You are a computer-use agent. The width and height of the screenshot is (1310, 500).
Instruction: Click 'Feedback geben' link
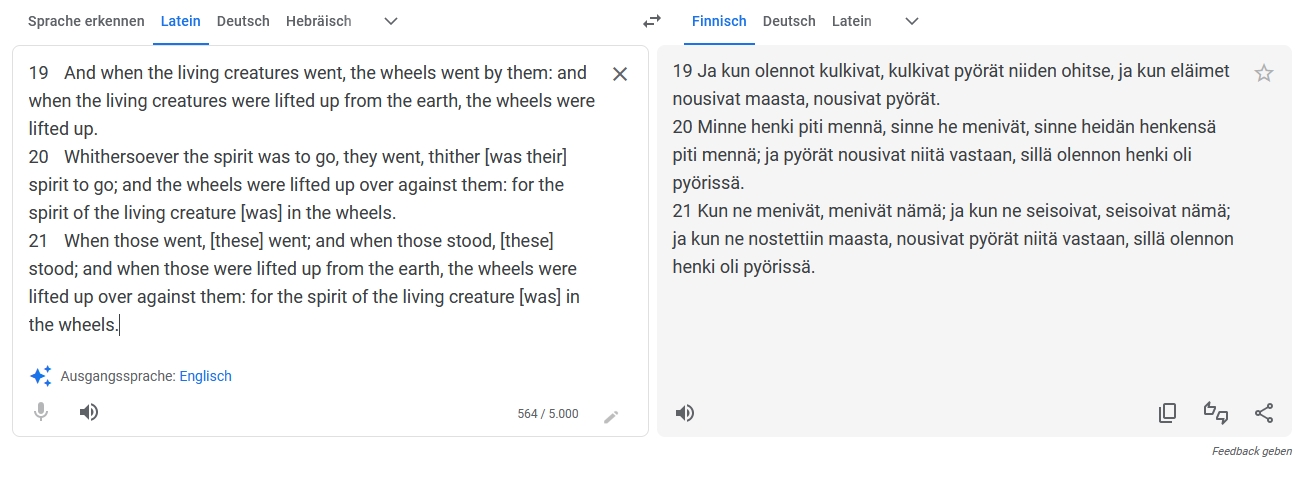click(x=1251, y=452)
